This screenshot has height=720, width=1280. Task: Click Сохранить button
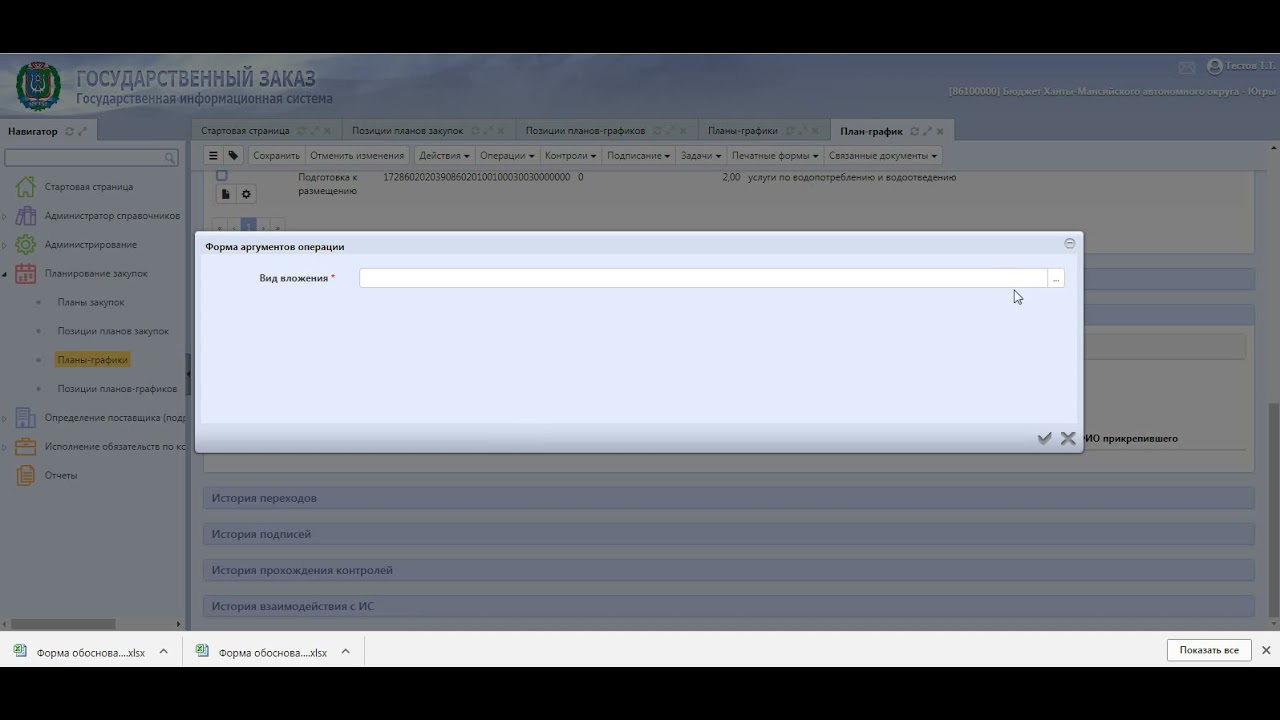click(276, 155)
